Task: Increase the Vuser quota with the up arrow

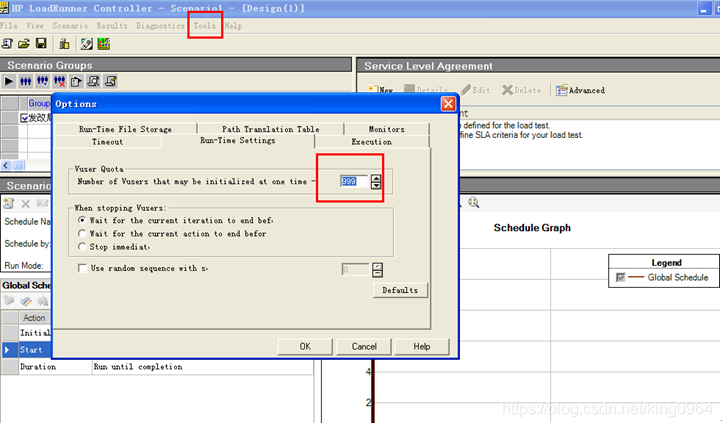Action: point(376,178)
